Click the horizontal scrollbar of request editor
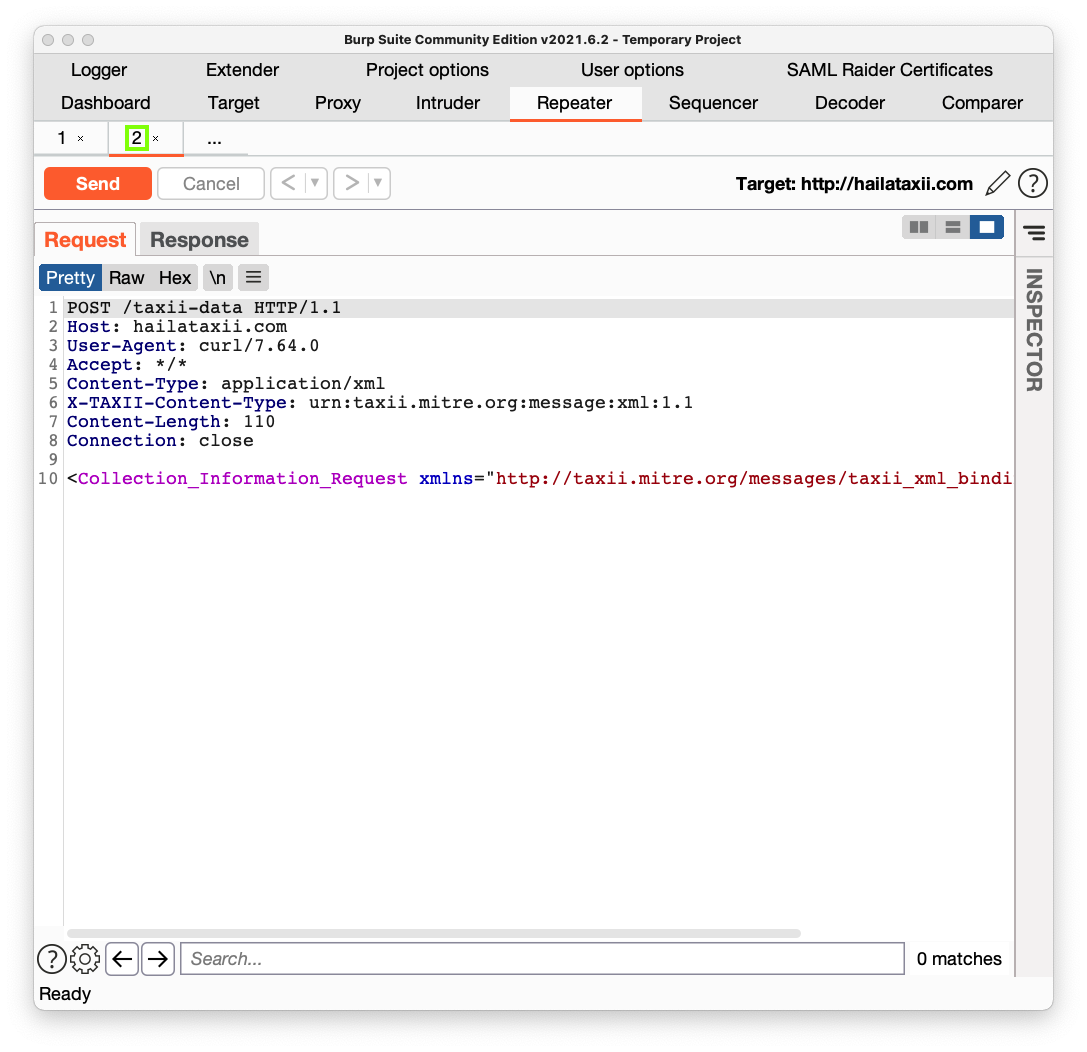 coord(434,933)
